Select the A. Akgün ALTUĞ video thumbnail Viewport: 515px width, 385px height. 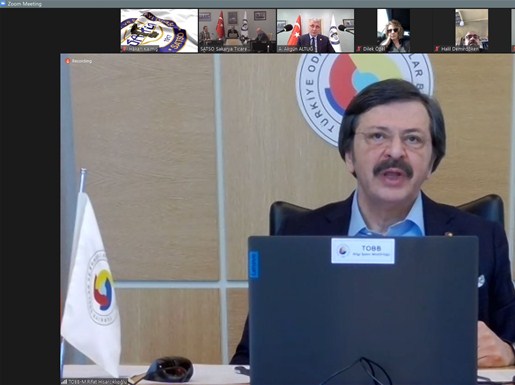pyautogui.click(x=315, y=31)
